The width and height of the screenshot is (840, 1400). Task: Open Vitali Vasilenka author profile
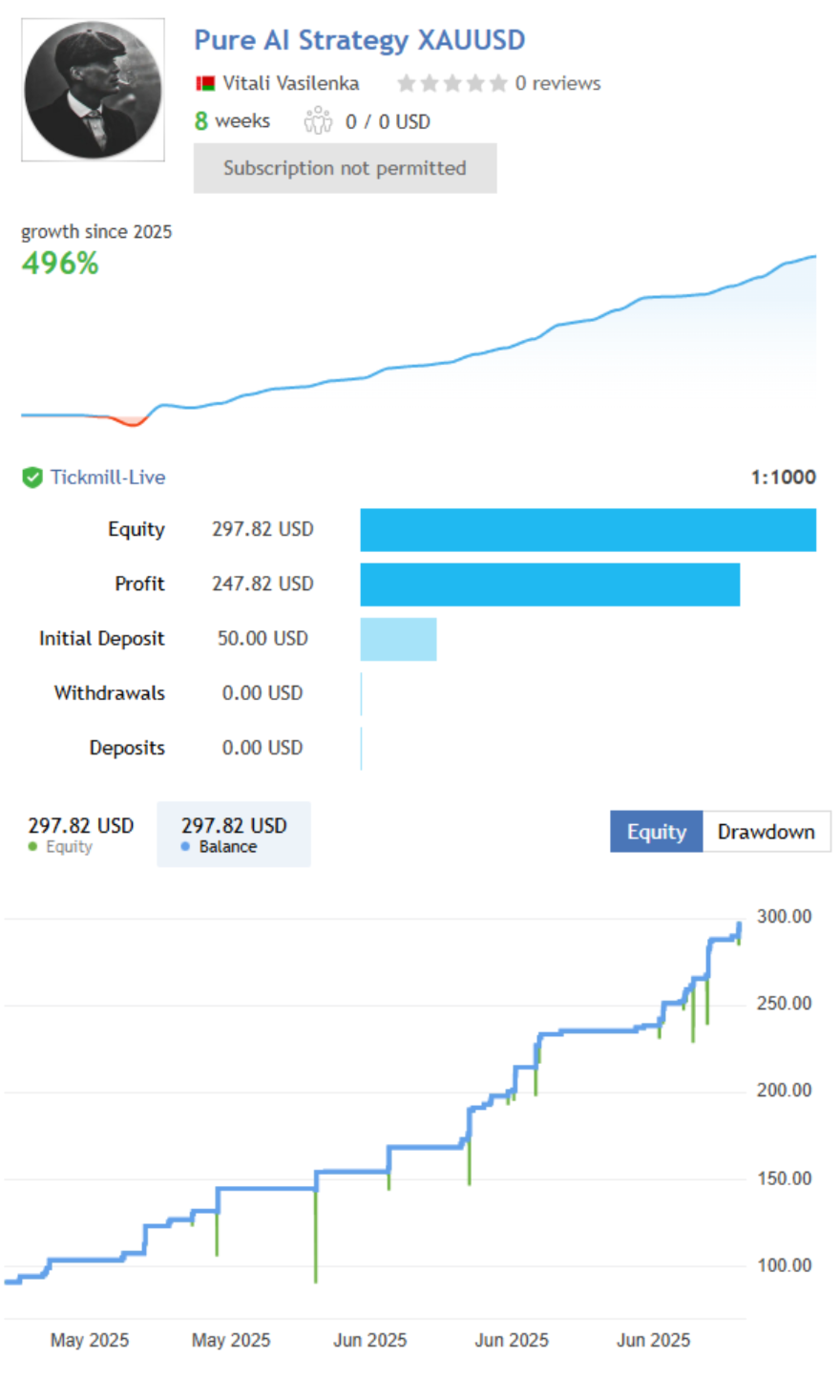pos(291,83)
